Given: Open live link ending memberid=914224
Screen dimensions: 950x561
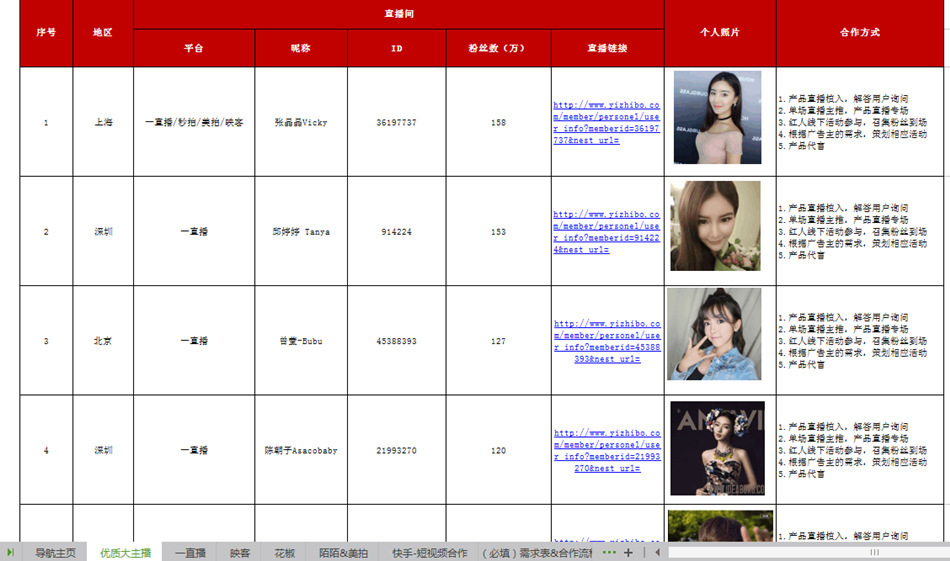Looking at the screenshot, I should click(x=606, y=232).
